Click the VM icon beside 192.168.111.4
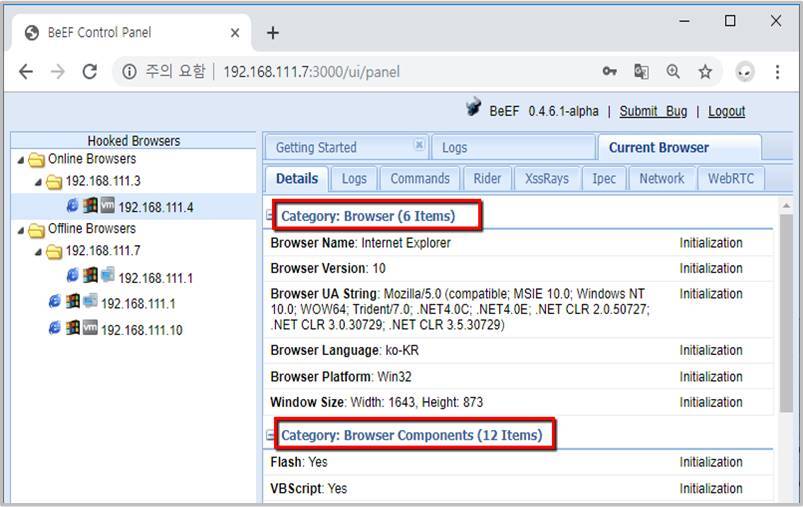This screenshot has width=803, height=507. pos(107,205)
